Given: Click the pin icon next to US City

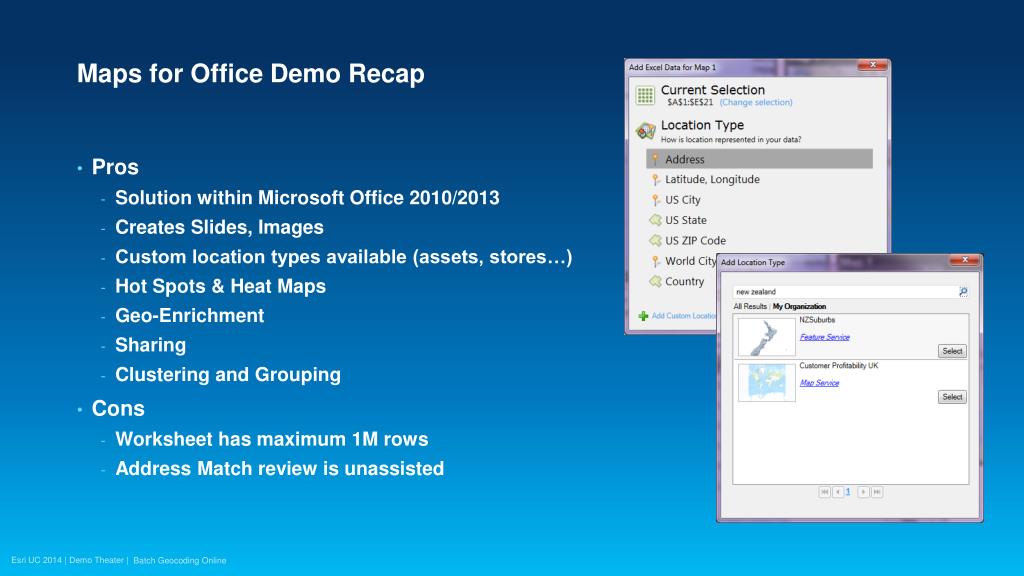Looking at the screenshot, I should coord(656,200).
